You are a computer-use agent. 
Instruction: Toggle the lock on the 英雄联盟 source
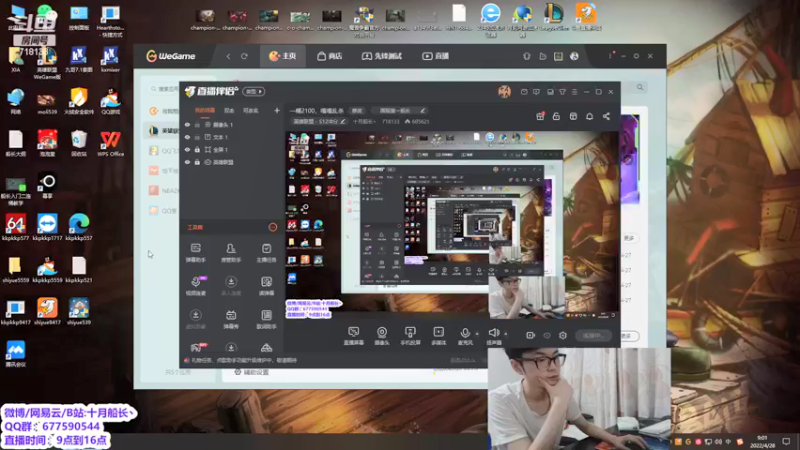pos(197,162)
